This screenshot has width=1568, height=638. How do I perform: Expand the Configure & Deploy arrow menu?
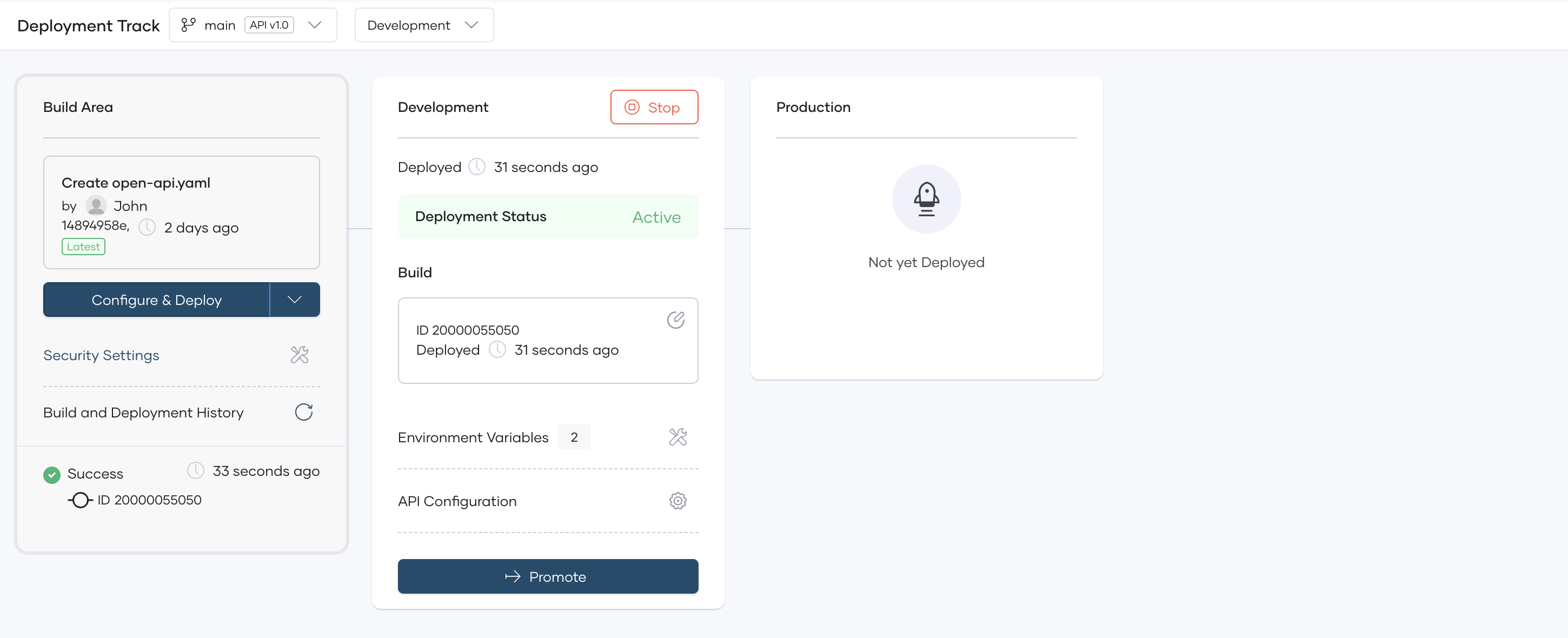click(295, 300)
